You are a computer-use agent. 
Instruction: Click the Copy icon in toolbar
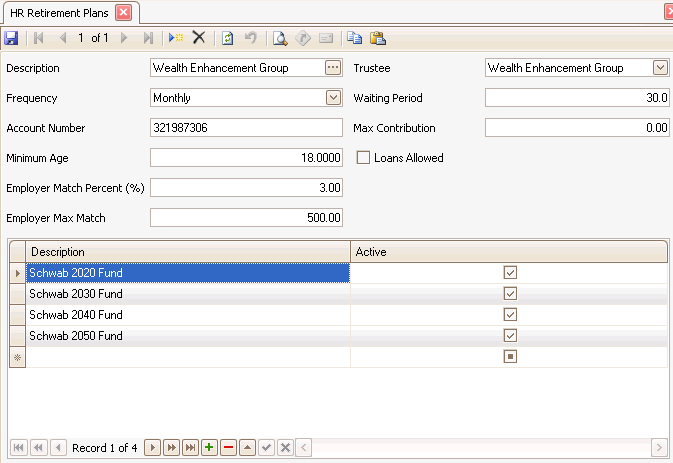[x=355, y=38]
